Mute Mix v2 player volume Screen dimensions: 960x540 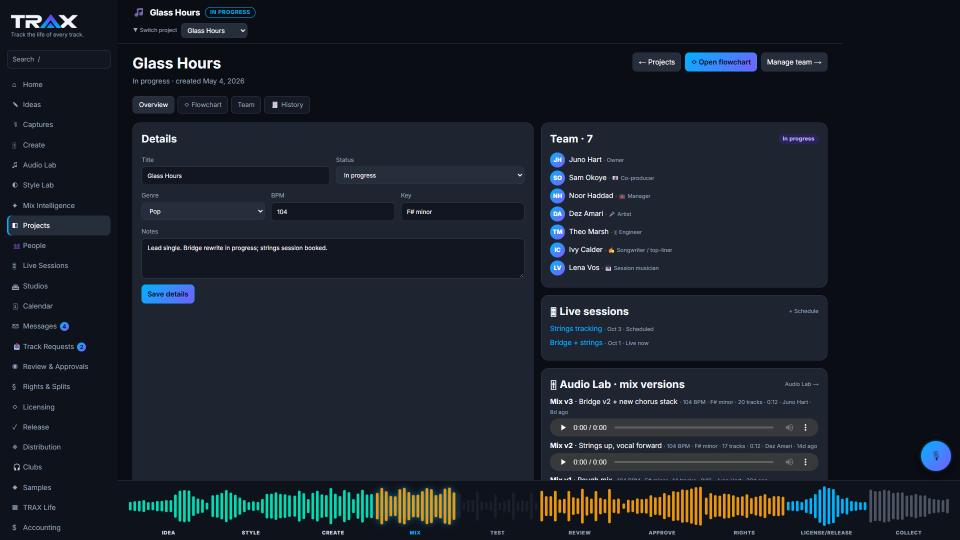pyautogui.click(x=789, y=462)
